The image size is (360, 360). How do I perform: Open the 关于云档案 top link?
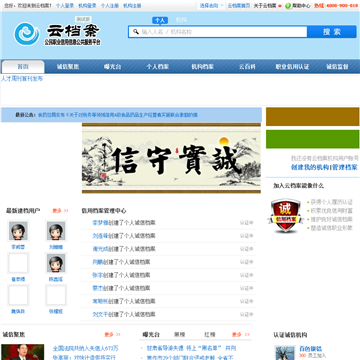tap(265, 6)
